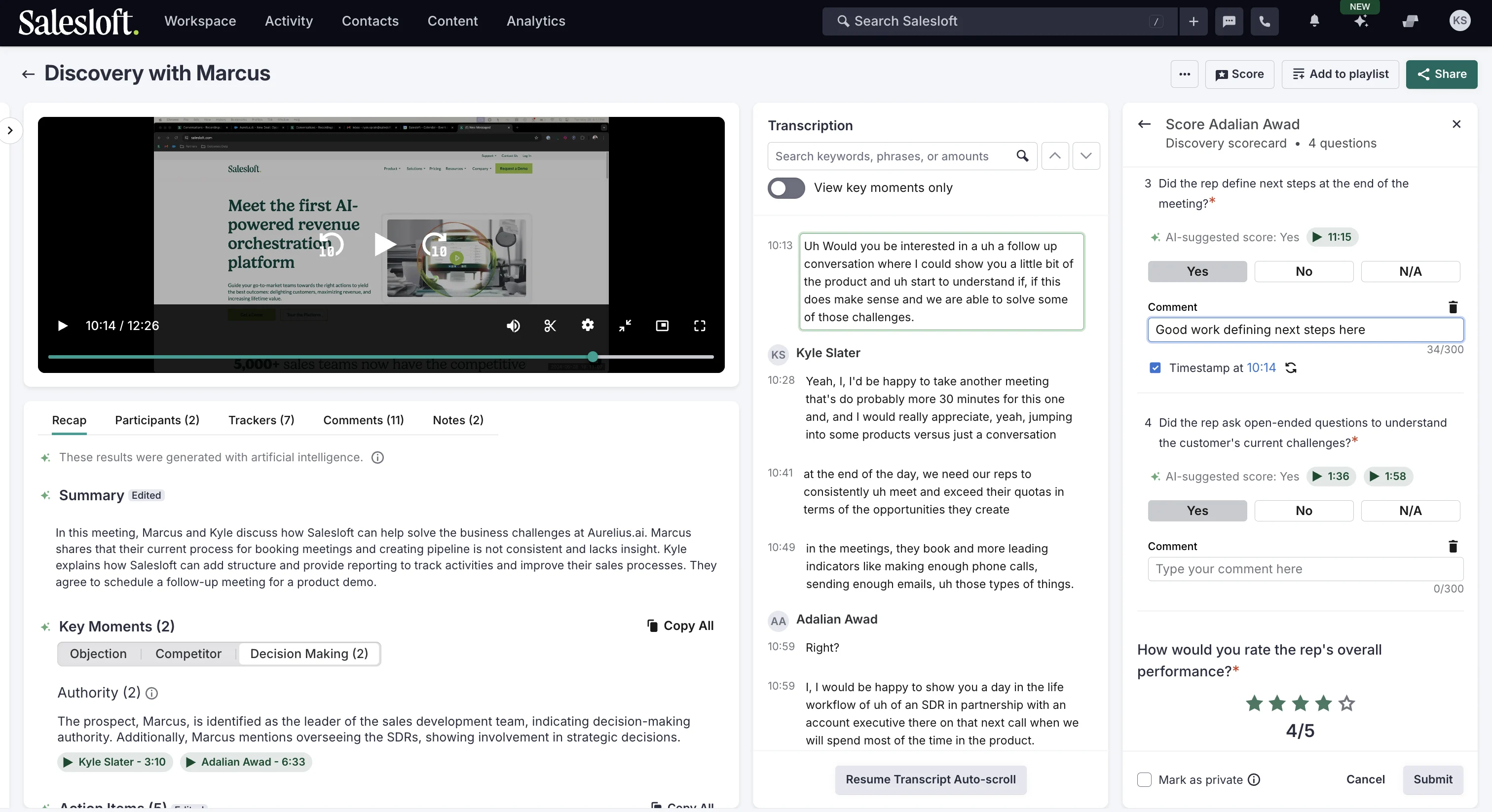Image resolution: width=1492 pixels, height=812 pixels.
Task: Select Yes for question 4
Action: (1196, 510)
